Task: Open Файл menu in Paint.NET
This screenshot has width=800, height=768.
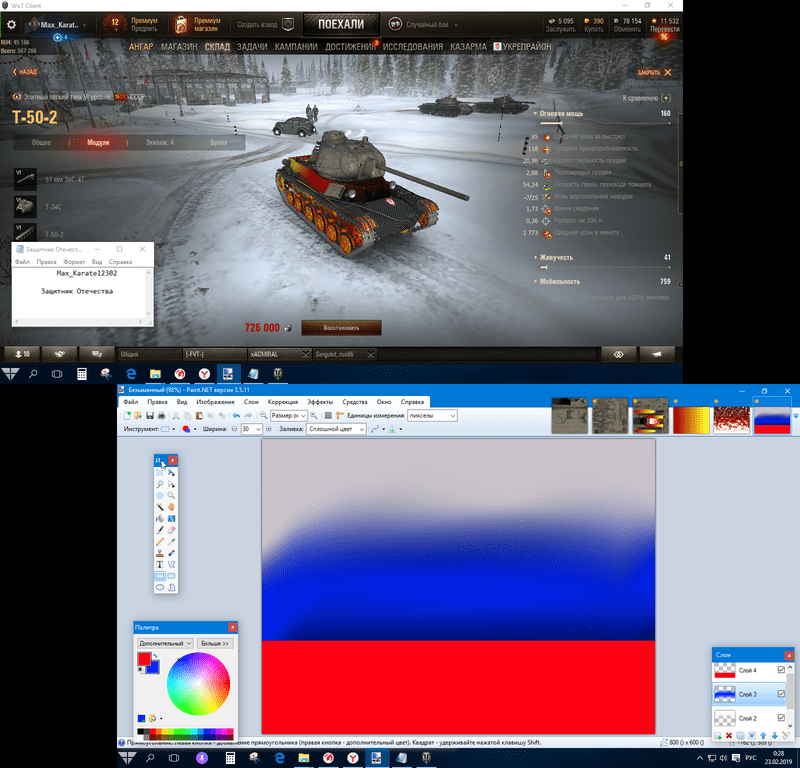Action: point(131,402)
